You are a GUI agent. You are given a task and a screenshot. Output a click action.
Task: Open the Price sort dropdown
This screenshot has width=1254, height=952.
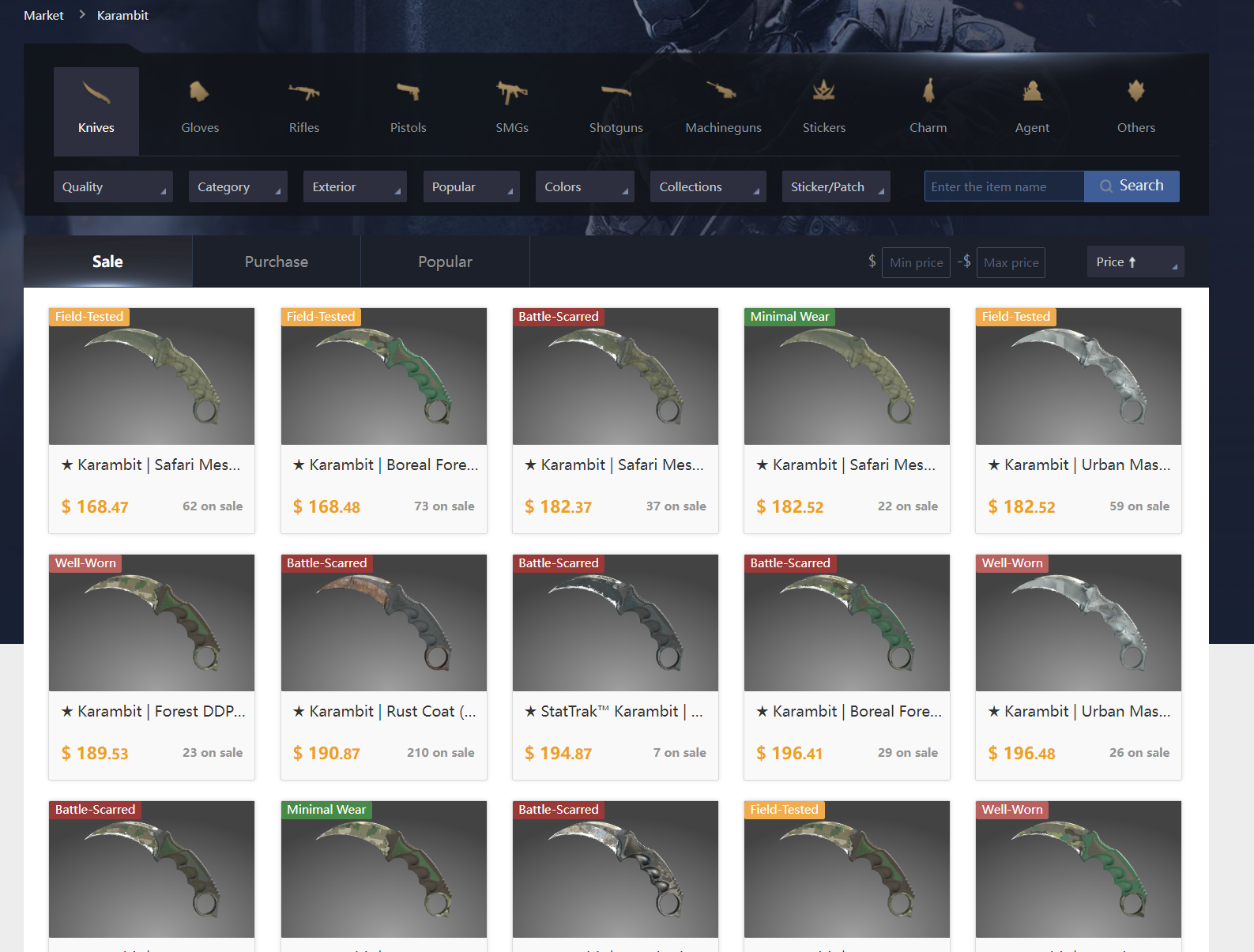(1135, 262)
